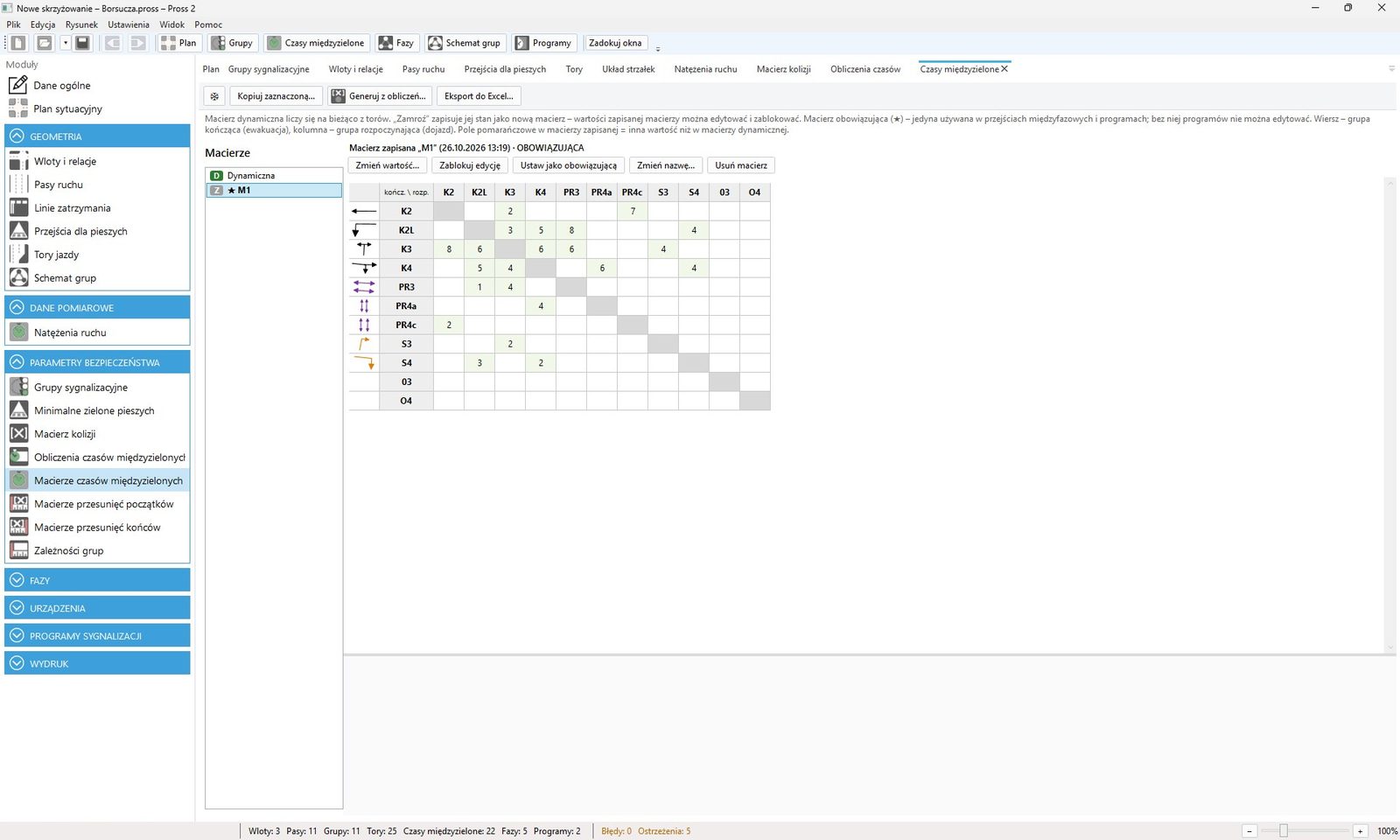Click Ostrzeżenia: 5 in status bar
The height and width of the screenshot is (840, 1400).
pyautogui.click(x=664, y=831)
